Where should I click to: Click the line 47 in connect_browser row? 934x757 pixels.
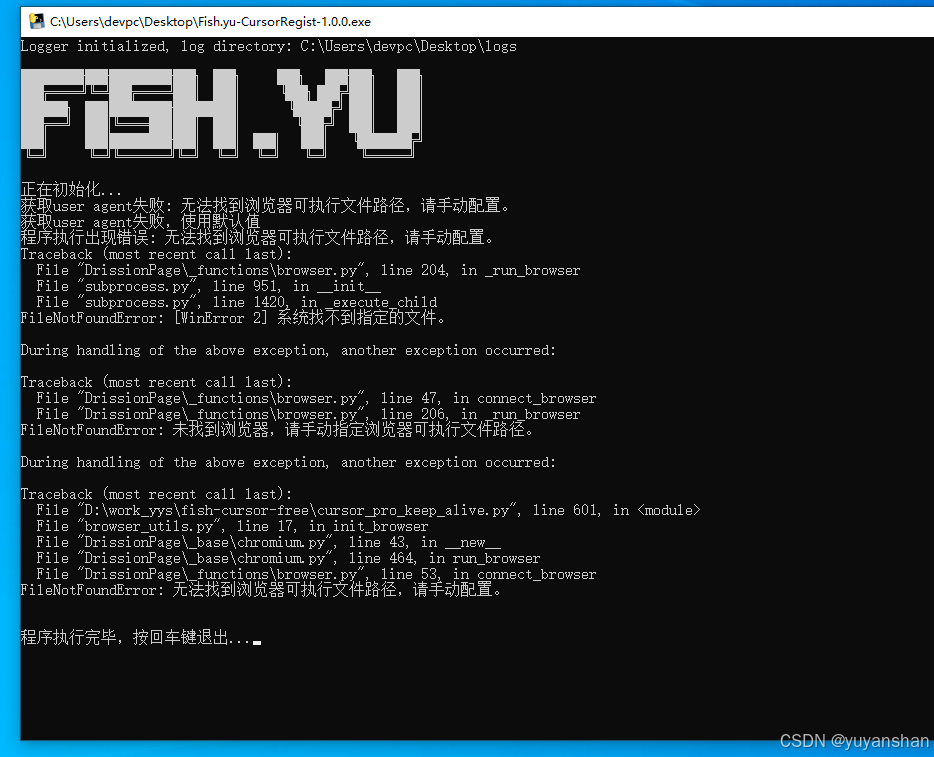[x=316, y=398]
